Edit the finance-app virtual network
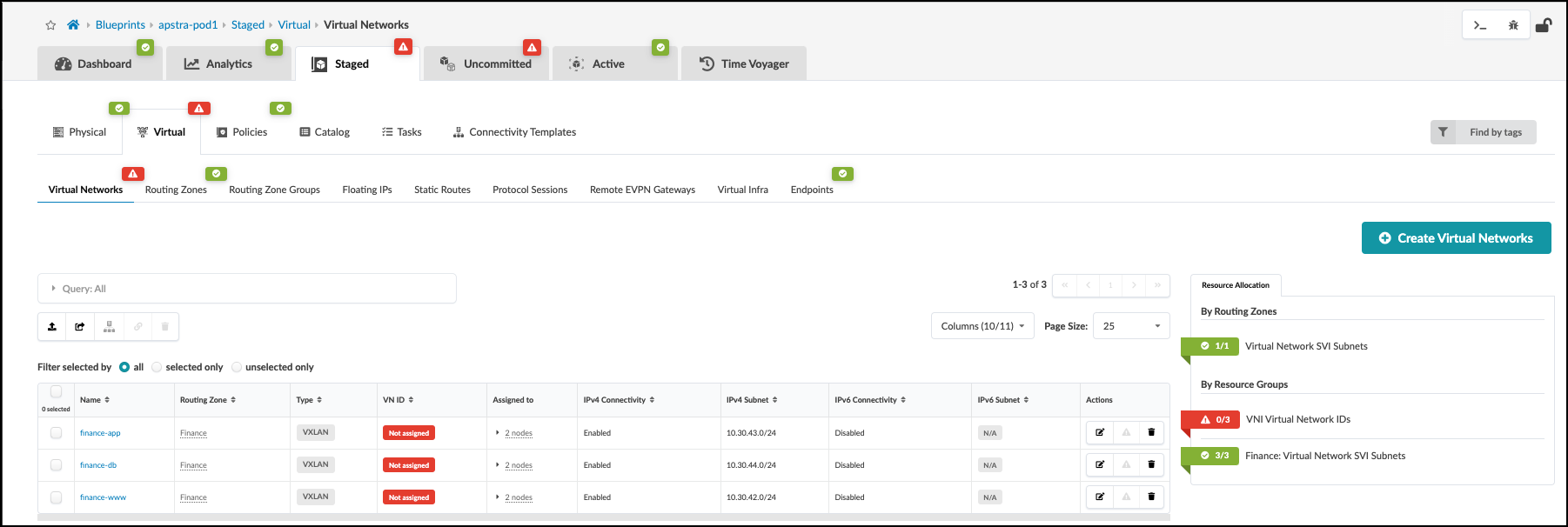 1100,432
